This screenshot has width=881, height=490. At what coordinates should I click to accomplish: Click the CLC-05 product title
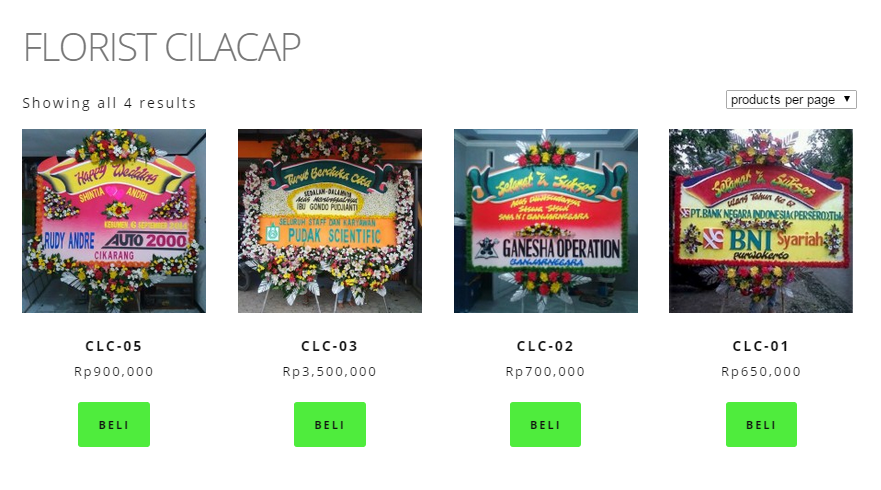(114, 347)
